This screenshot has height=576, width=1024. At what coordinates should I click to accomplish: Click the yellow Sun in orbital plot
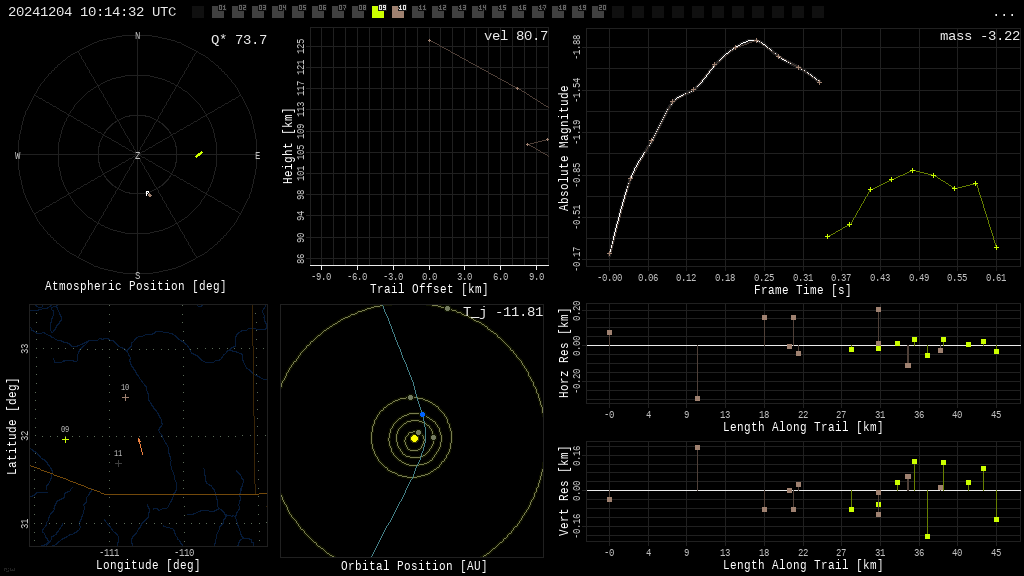click(414, 438)
